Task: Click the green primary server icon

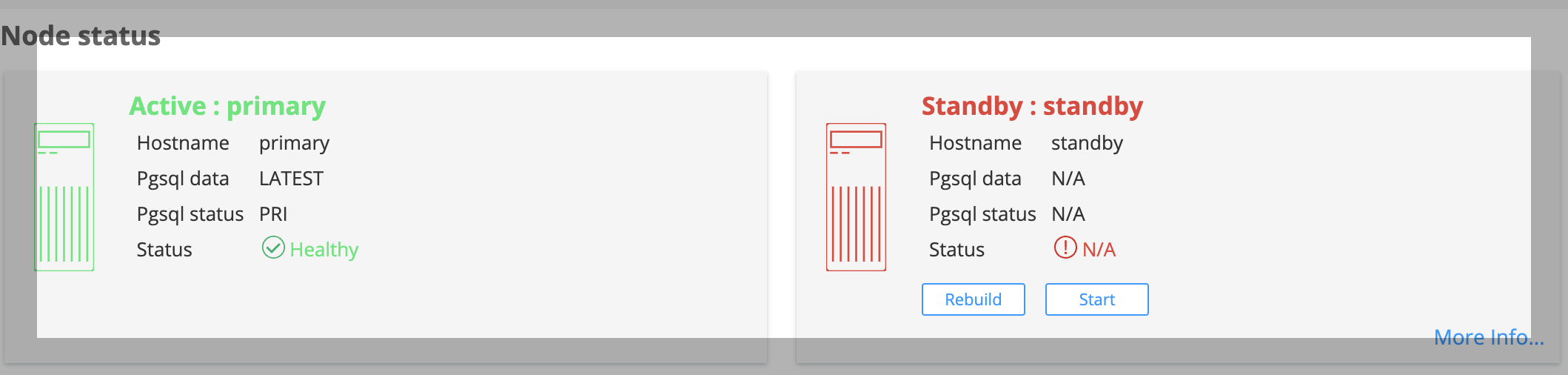Action: click(64, 197)
